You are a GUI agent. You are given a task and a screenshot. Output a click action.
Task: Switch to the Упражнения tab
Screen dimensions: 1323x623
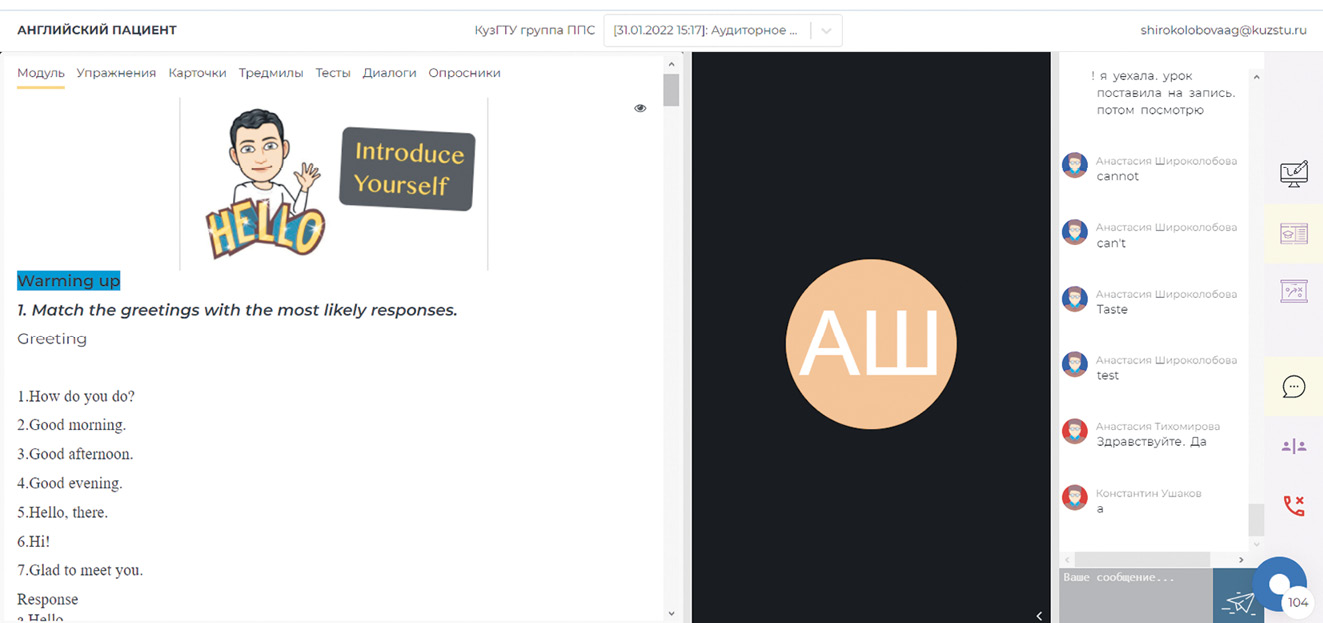116,73
